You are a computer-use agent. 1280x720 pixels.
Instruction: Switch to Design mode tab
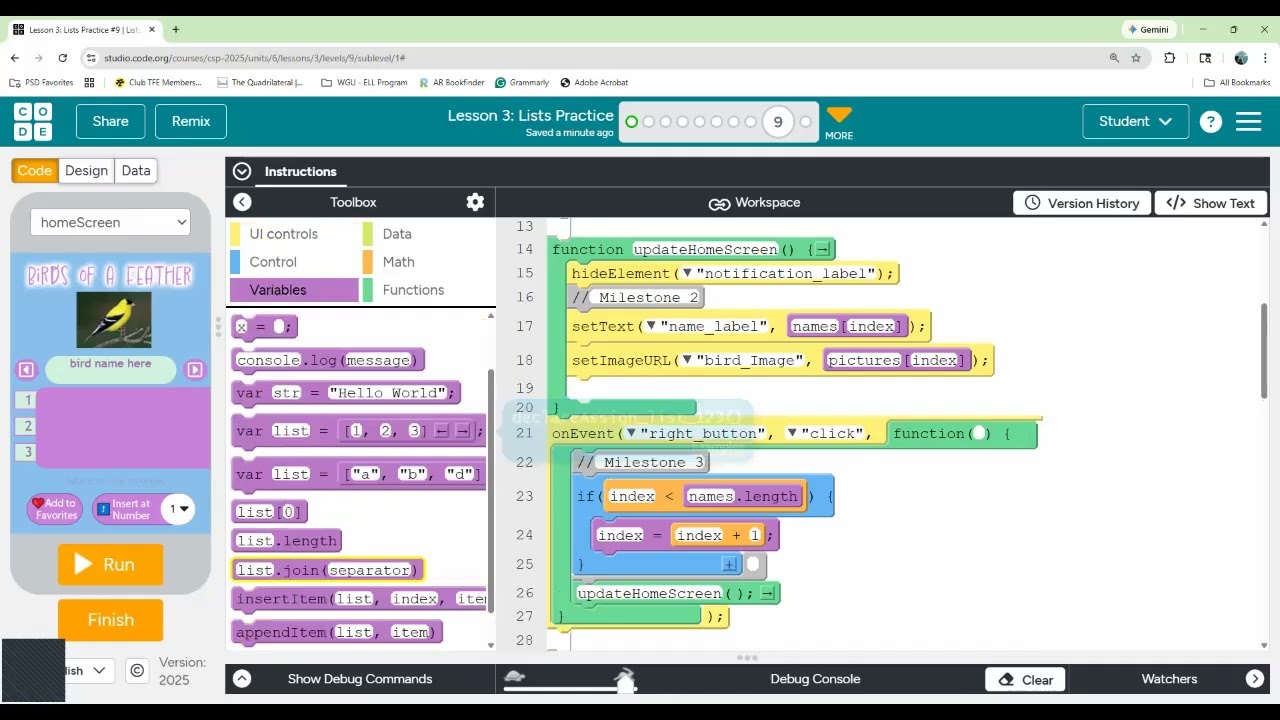[x=86, y=170]
